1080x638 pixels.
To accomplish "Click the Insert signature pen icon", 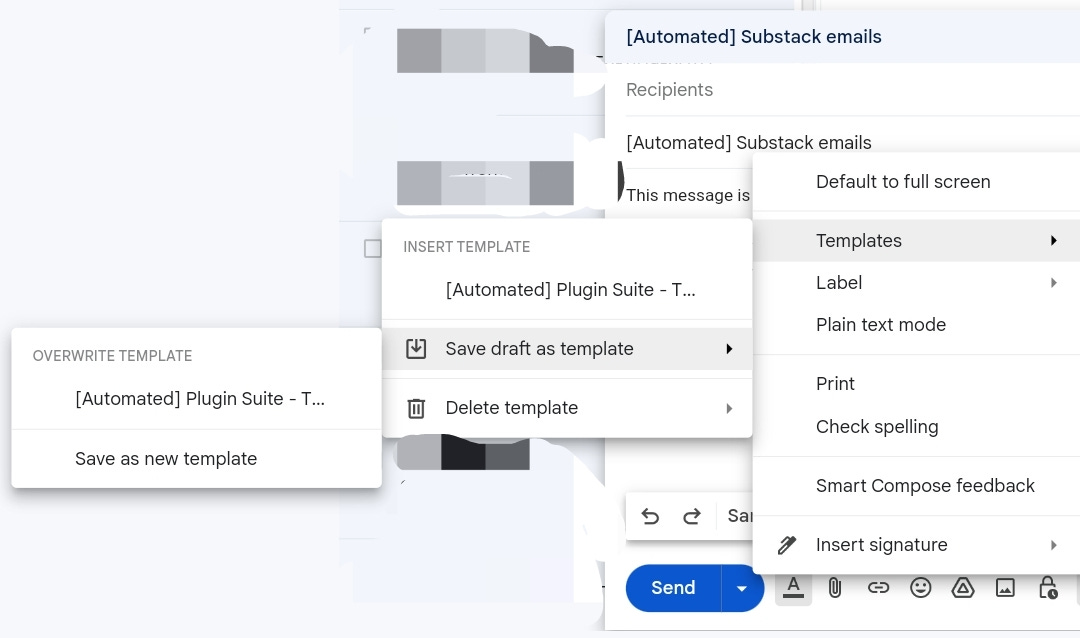I will coord(787,545).
